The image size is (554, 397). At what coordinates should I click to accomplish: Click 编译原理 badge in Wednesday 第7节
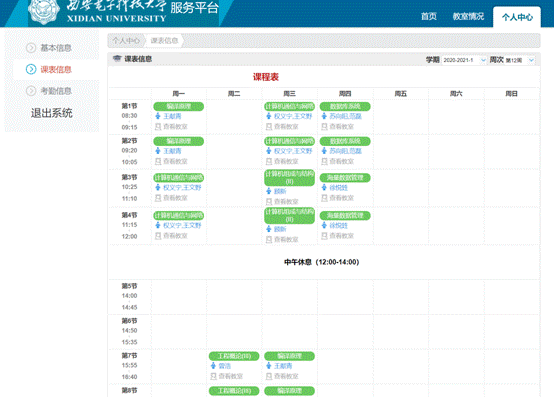point(289,356)
